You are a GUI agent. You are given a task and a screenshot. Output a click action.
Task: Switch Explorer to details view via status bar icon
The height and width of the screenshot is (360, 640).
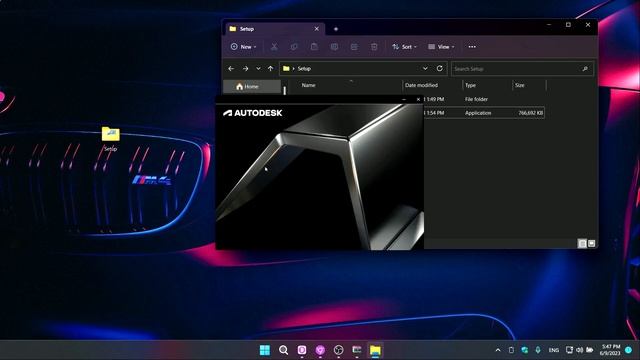coord(582,243)
